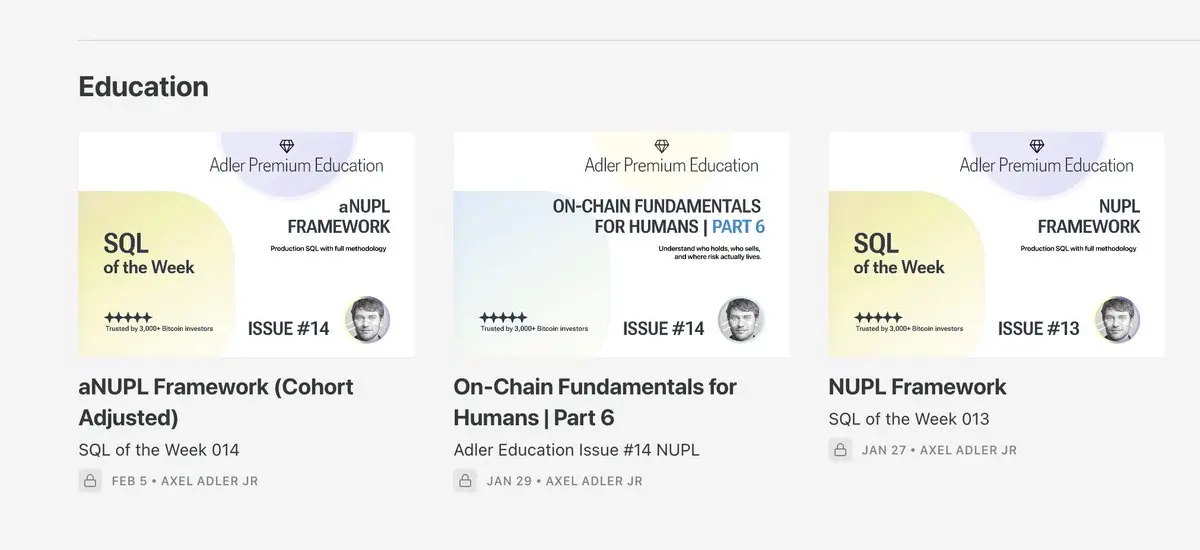
Task: Click diamond logo on NUPL Framework thumbnail
Action: tap(1037, 147)
